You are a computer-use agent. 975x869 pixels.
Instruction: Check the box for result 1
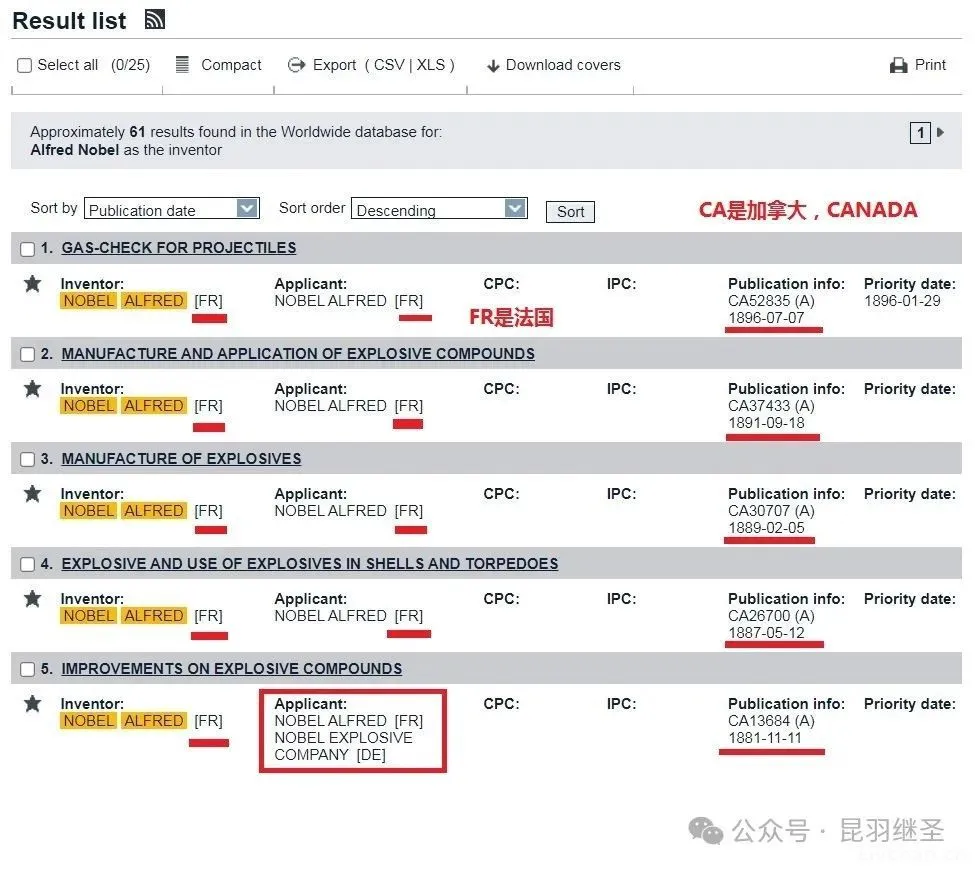27,249
